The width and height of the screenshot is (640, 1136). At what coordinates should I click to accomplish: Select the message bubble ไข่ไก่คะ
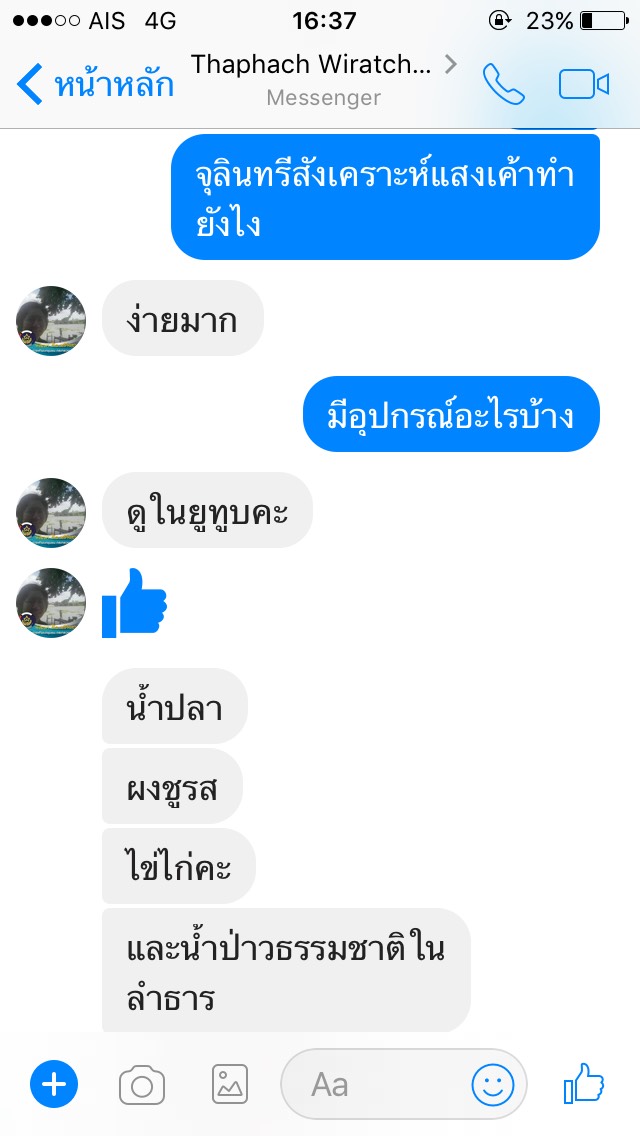pyautogui.click(x=179, y=866)
